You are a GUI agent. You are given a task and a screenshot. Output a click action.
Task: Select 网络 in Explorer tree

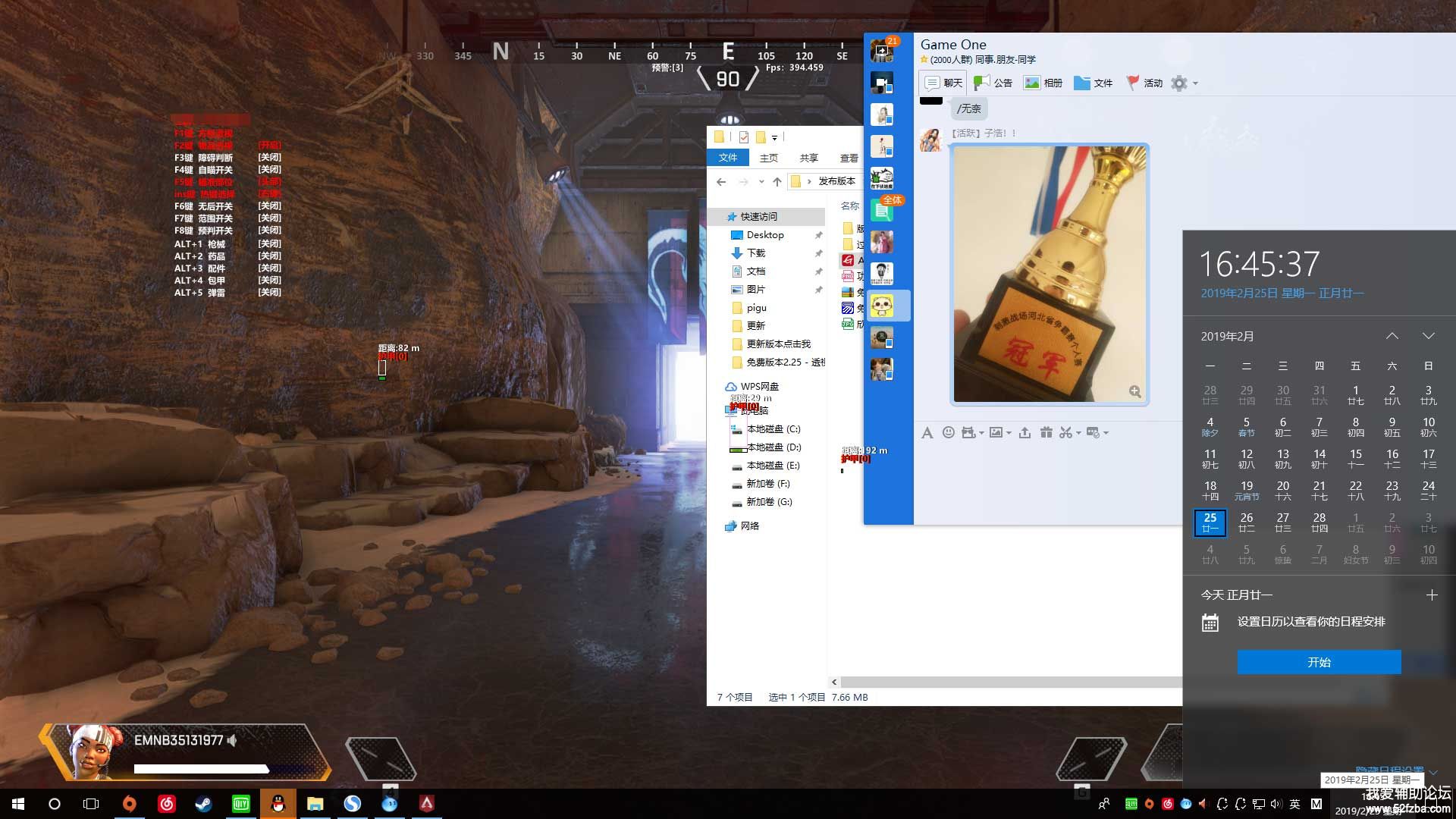(x=742, y=526)
